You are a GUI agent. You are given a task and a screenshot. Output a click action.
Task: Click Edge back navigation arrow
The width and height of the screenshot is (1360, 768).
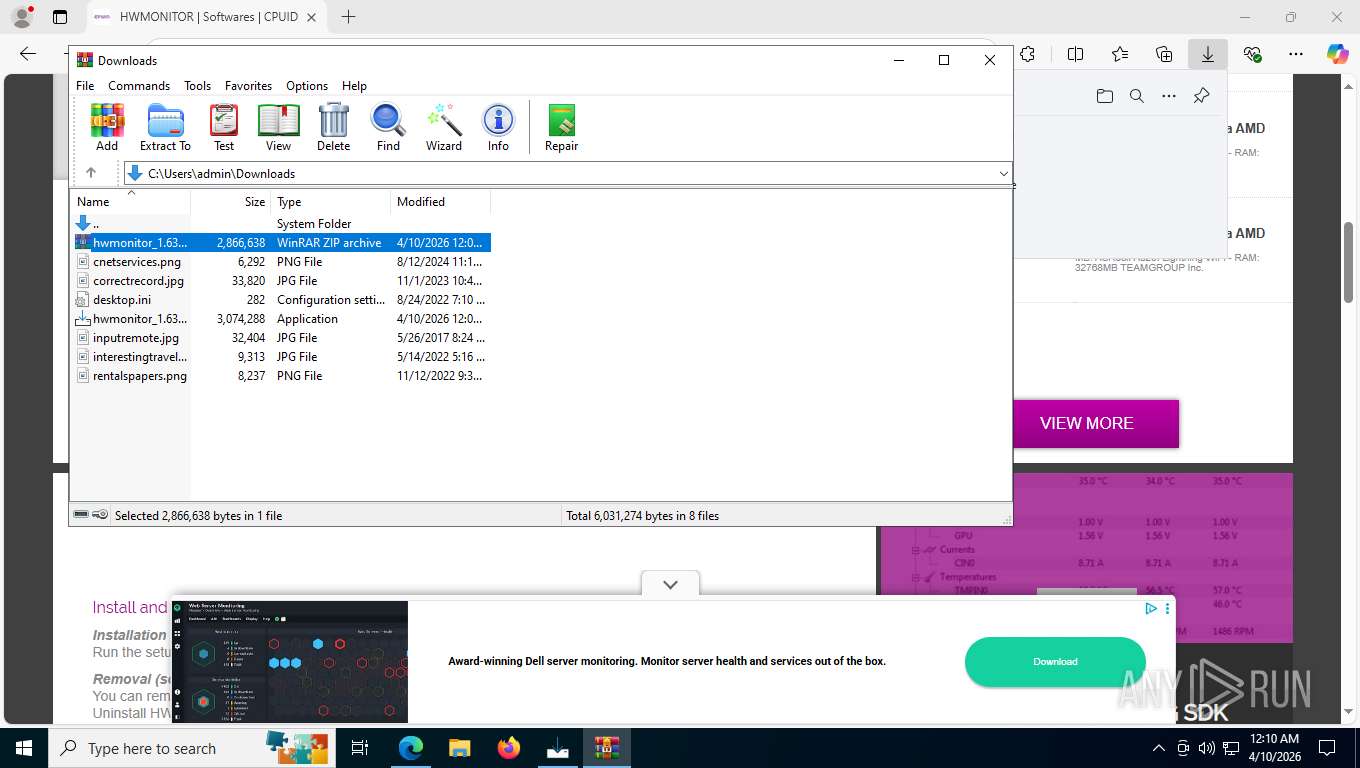(28, 54)
